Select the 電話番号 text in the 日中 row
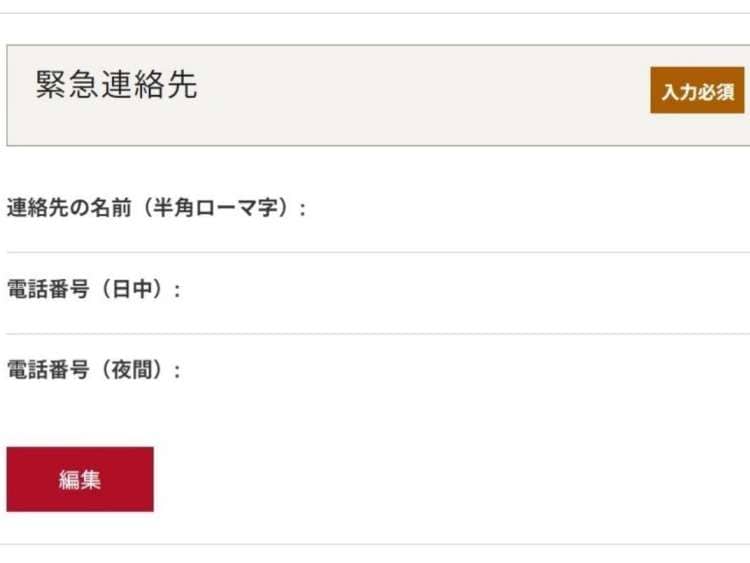This screenshot has width=750, height=563. (x=47, y=291)
